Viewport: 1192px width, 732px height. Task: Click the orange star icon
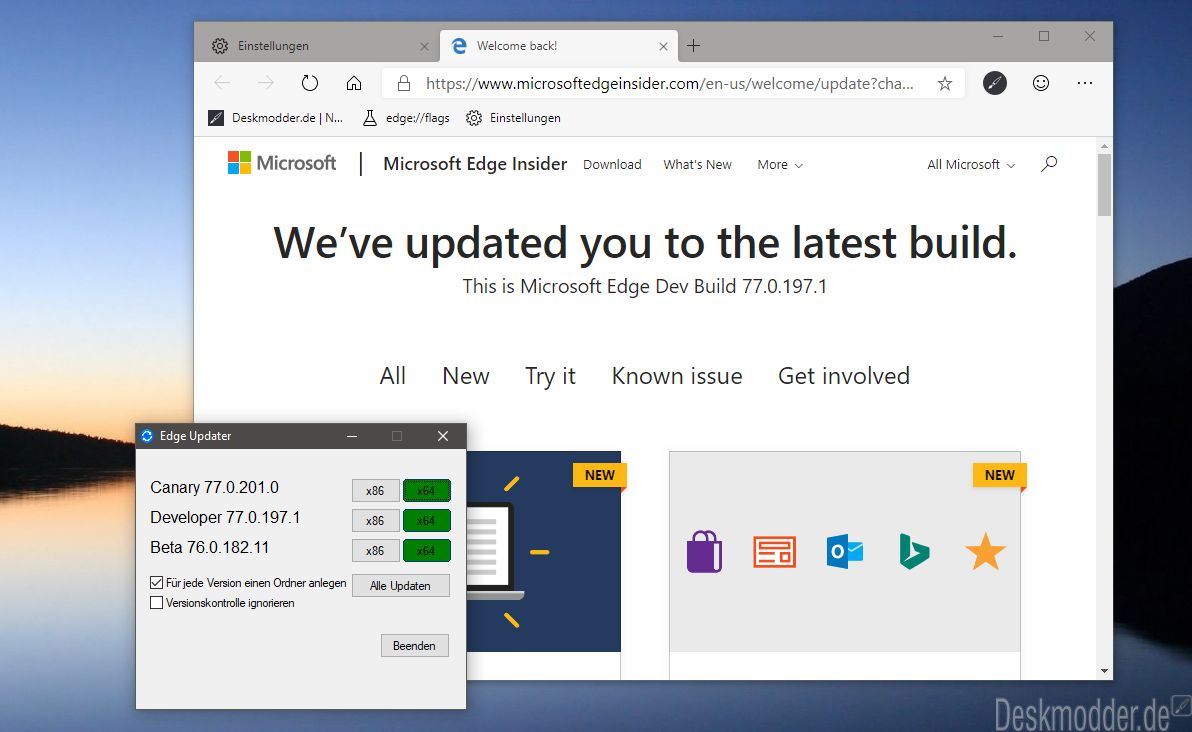pyautogui.click(x=985, y=551)
